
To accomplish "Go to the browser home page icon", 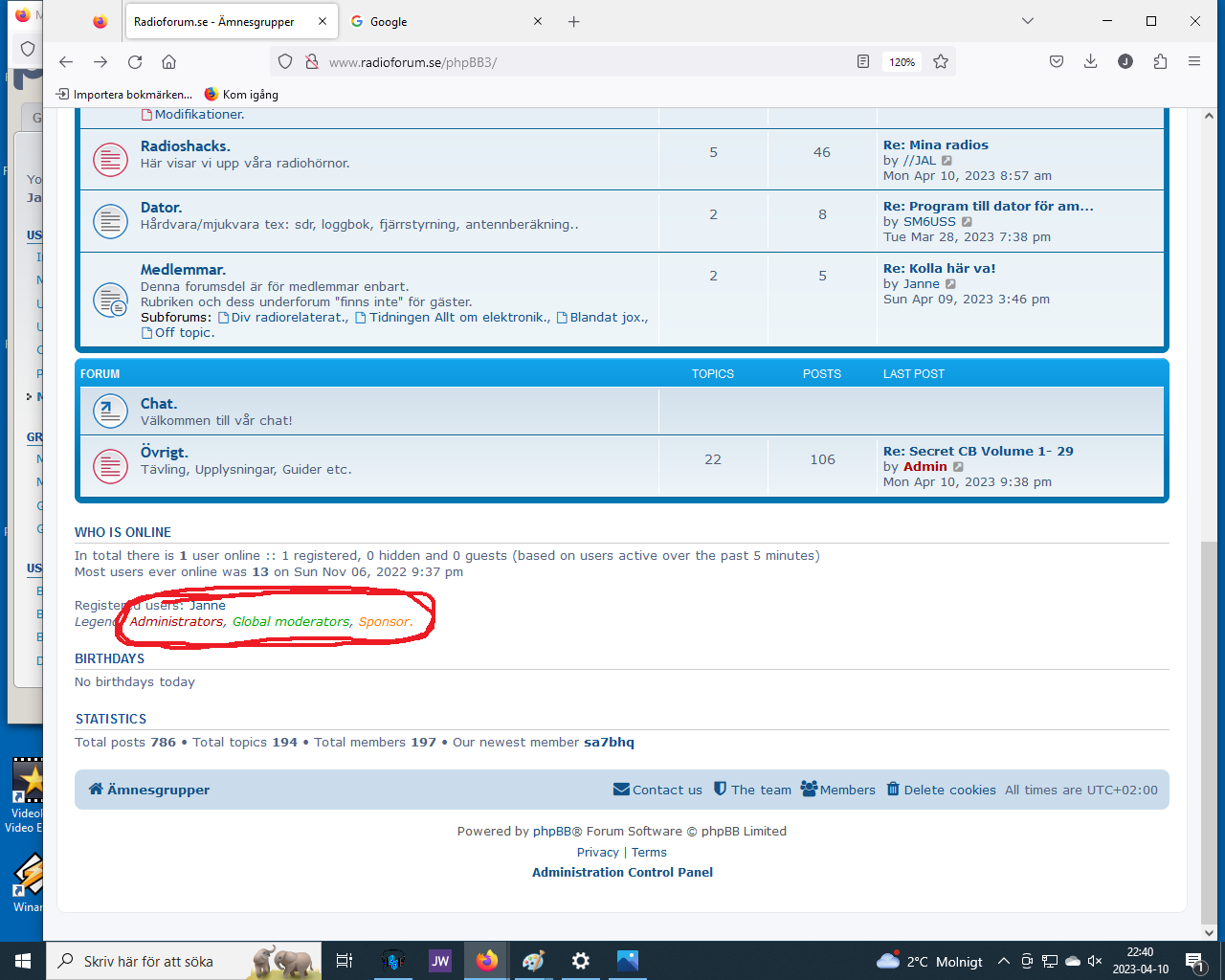I will [168, 62].
